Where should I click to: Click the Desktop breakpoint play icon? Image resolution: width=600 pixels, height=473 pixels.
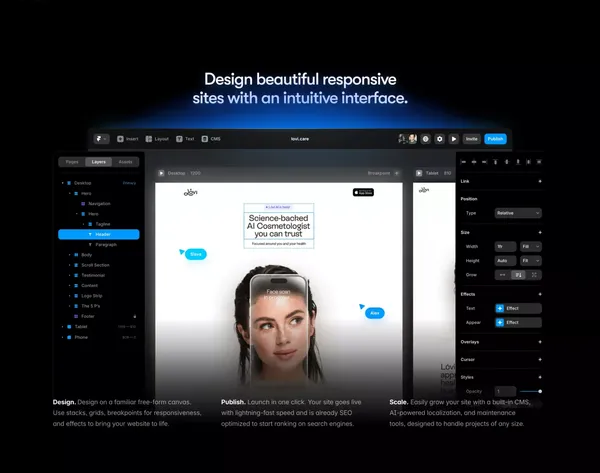pyautogui.click(x=161, y=173)
